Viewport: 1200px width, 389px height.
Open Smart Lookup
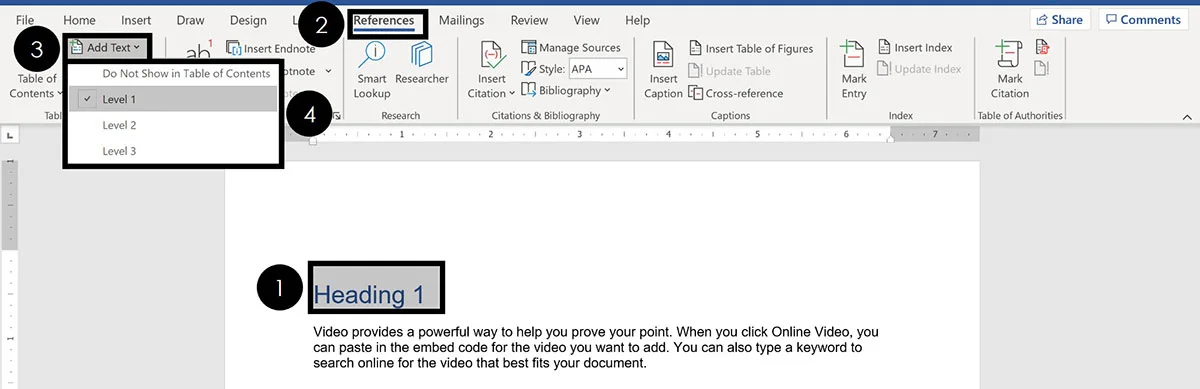click(x=372, y=70)
